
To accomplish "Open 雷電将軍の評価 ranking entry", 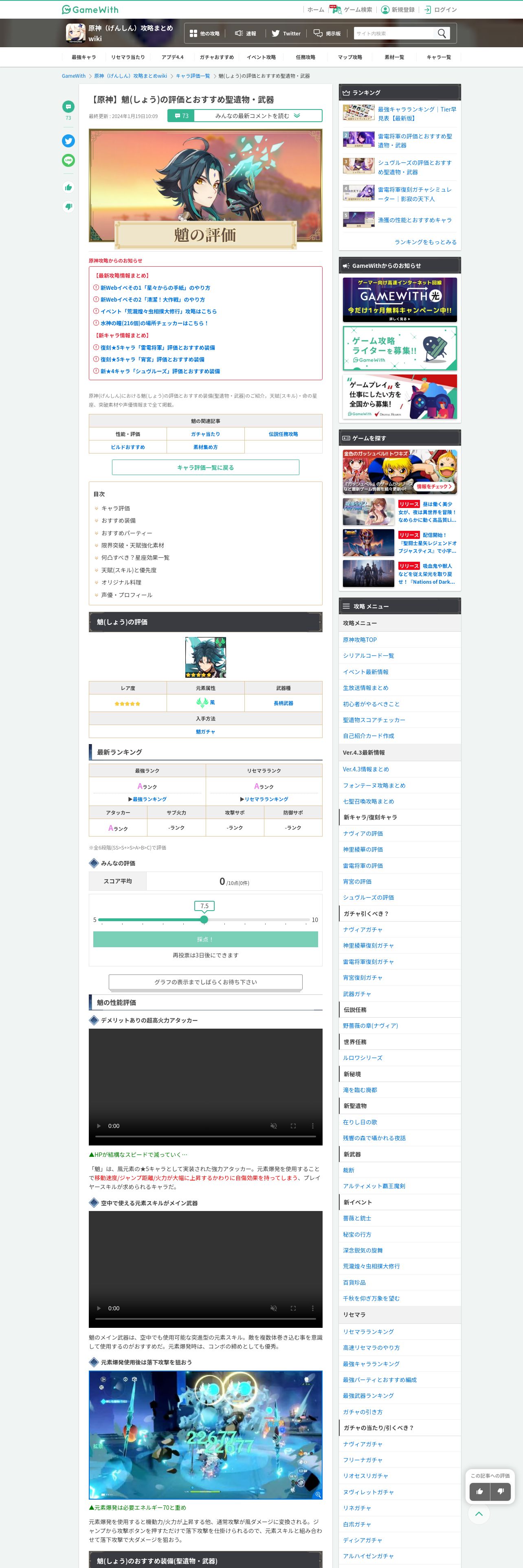I will point(400,140).
